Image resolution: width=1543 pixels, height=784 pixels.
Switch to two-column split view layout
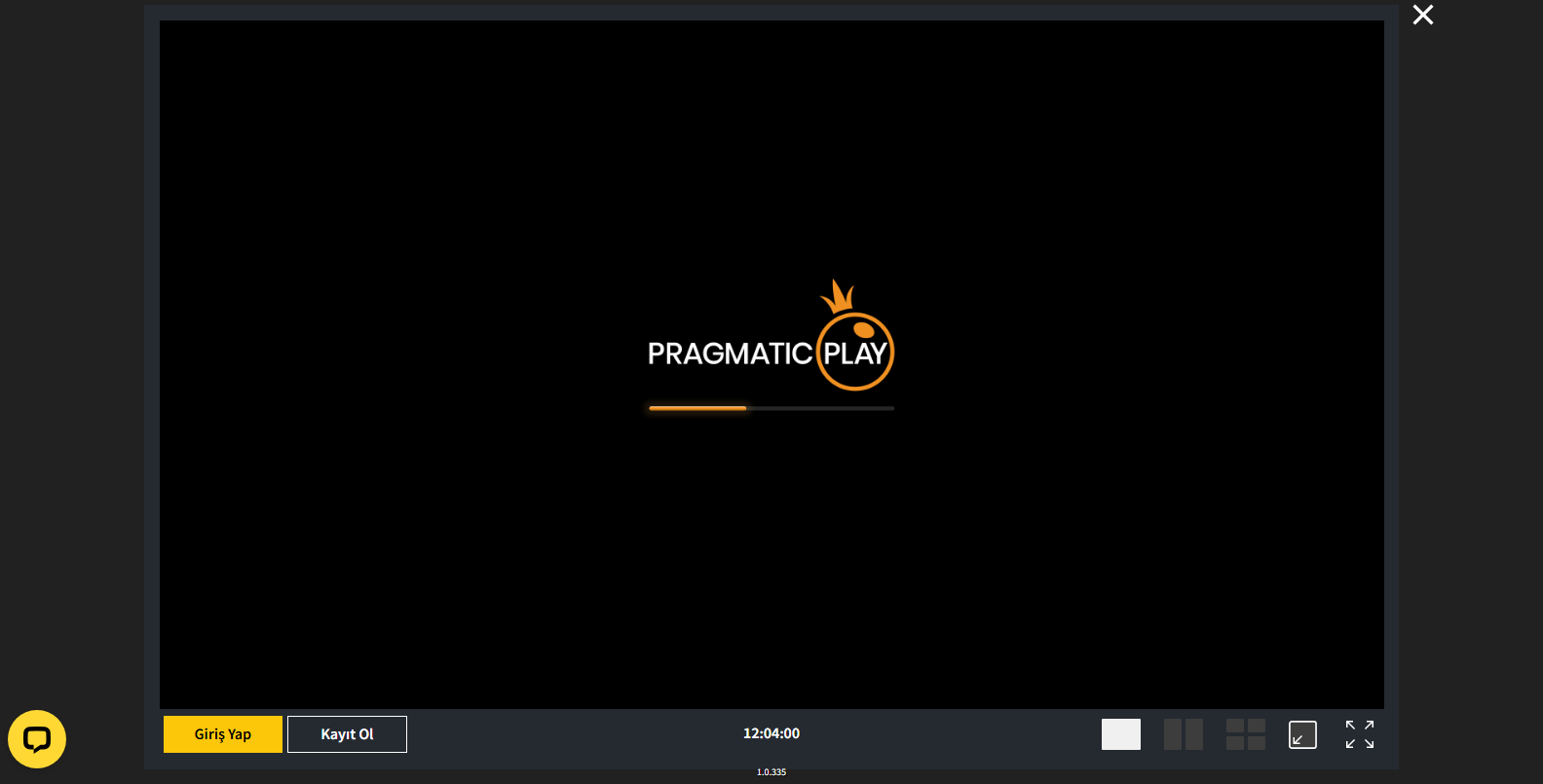point(1183,734)
